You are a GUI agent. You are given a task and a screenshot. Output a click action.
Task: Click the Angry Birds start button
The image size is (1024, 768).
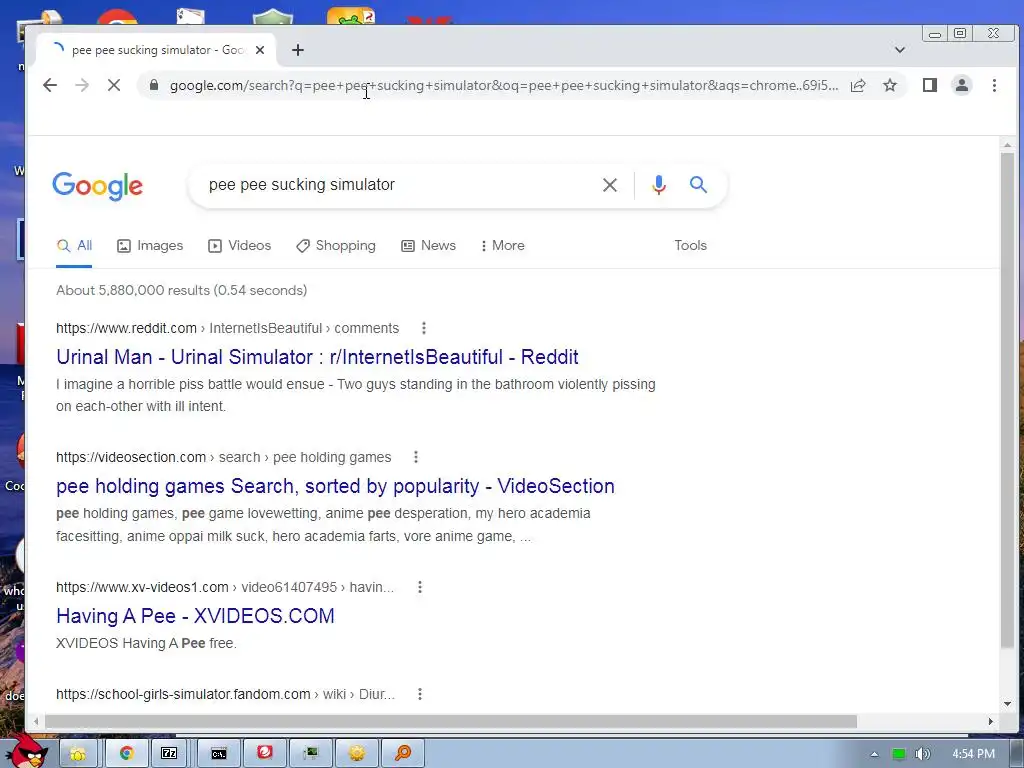click(x=26, y=751)
